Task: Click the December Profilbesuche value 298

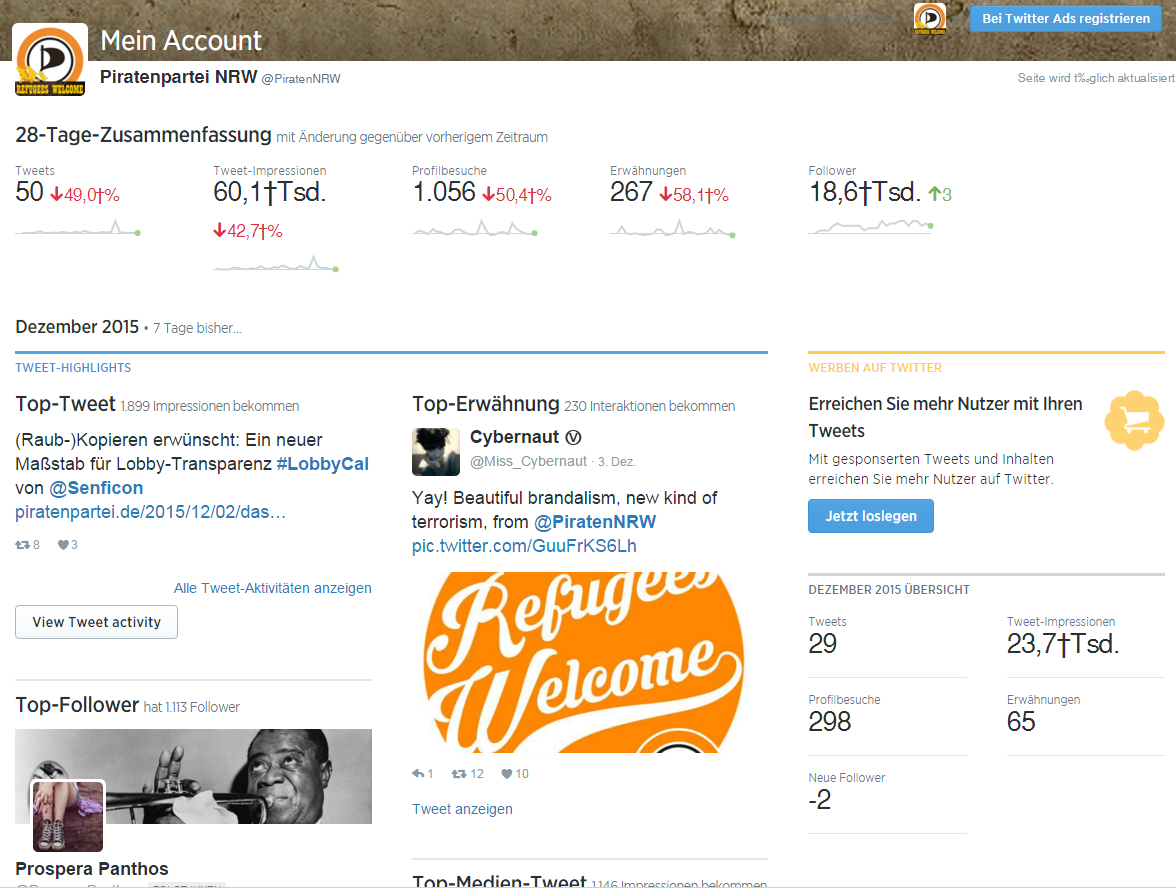Action: point(830,722)
